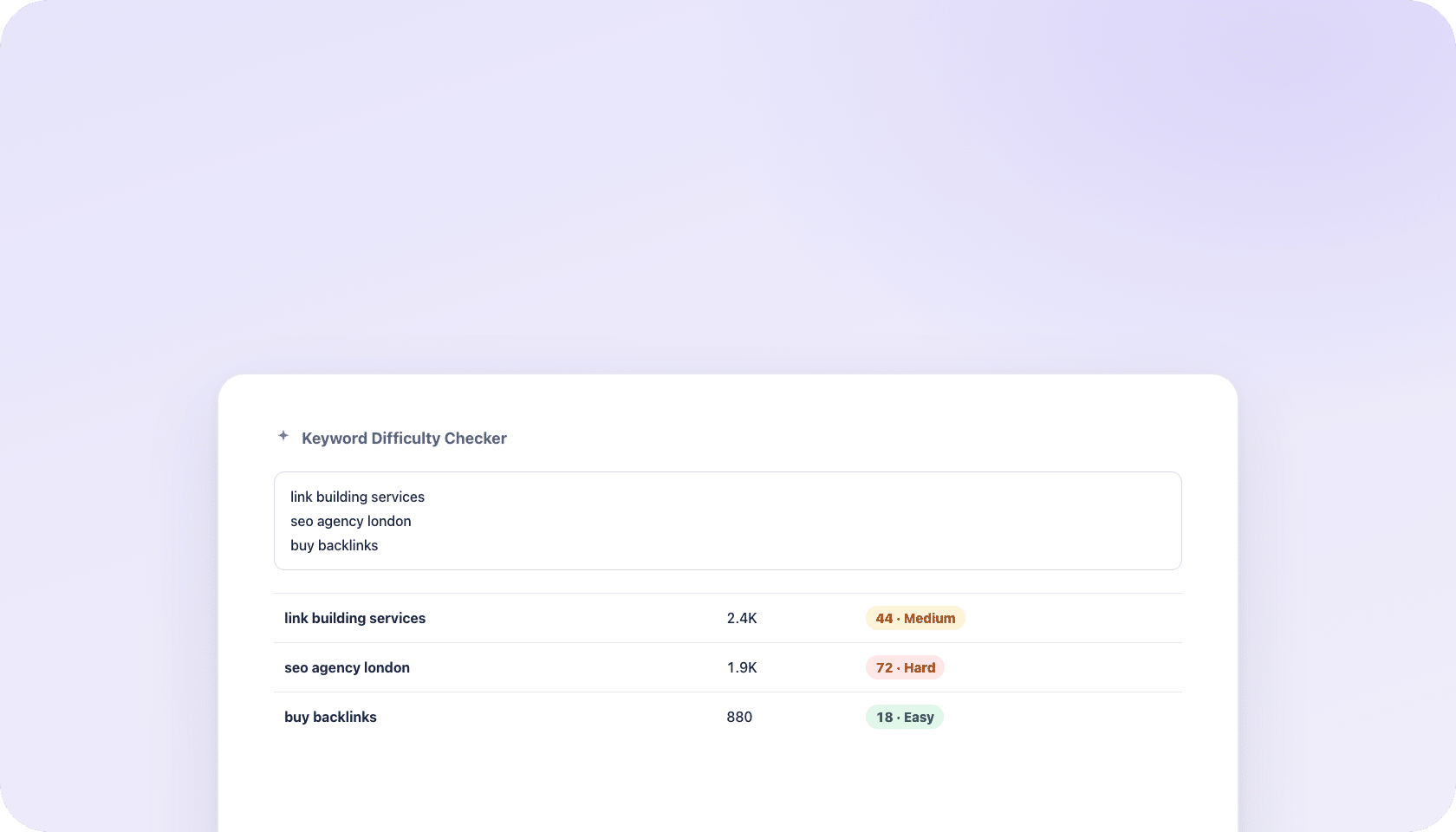1456x832 pixels.
Task: Click the 1.9K search volume value
Action: pyautogui.click(x=742, y=667)
